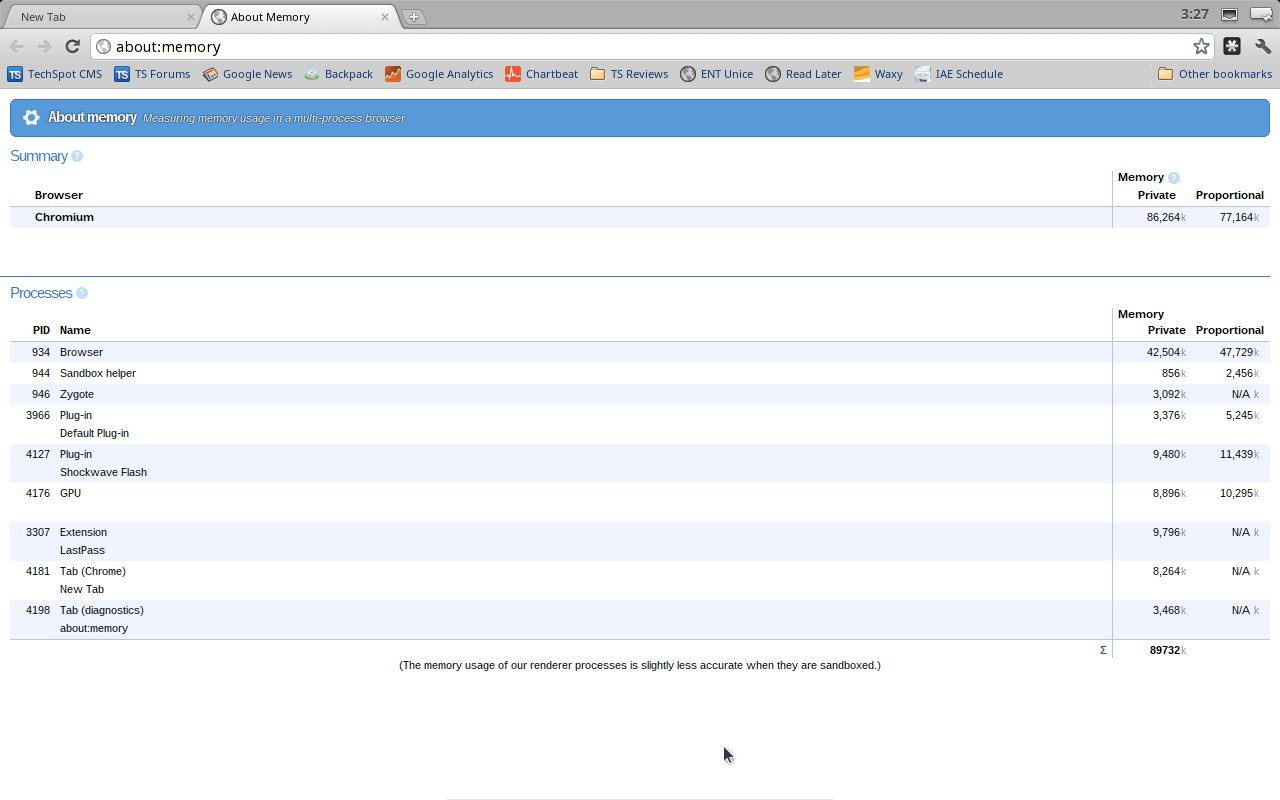Screen dimensions: 1280x800
Task: Expand the Other bookmarks folder
Action: pyautogui.click(x=1214, y=74)
